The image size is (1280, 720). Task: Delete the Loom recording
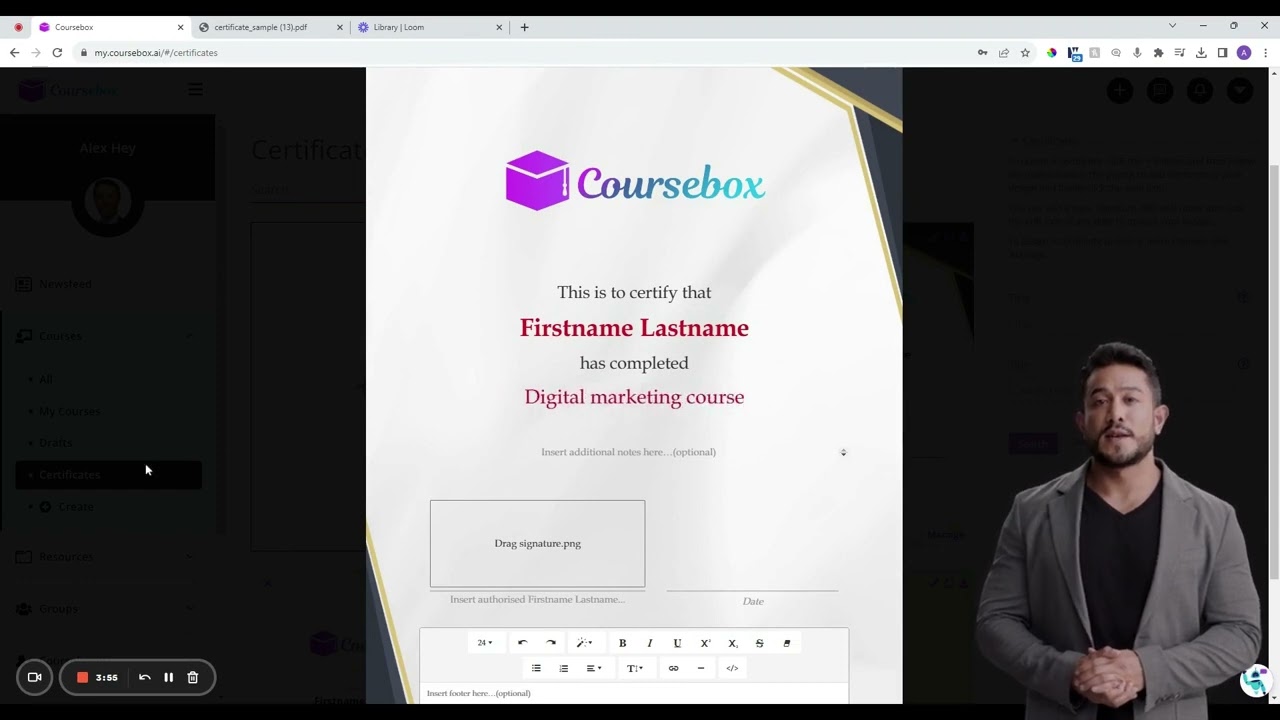[x=193, y=677]
